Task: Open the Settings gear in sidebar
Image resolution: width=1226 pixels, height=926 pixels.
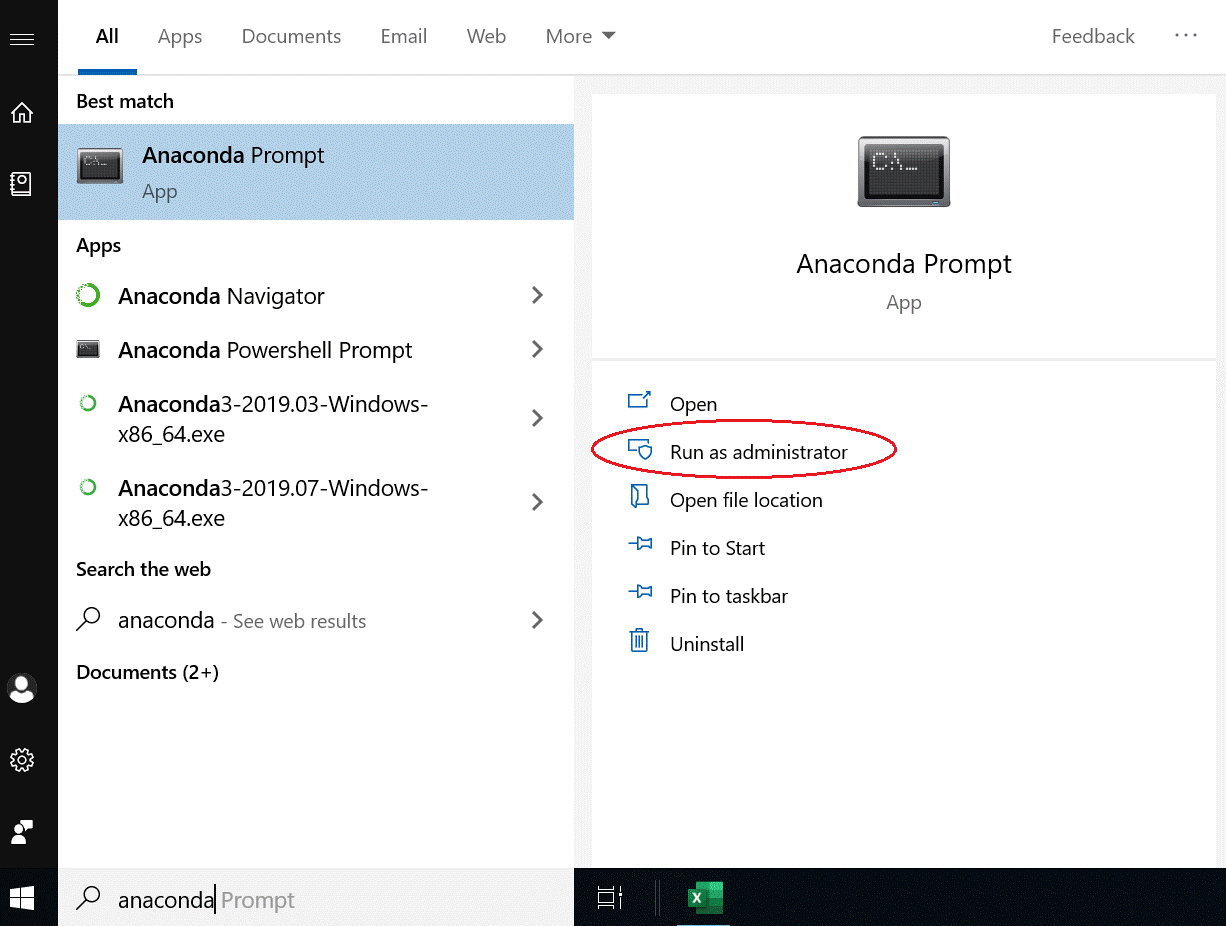Action: click(x=22, y=760)
